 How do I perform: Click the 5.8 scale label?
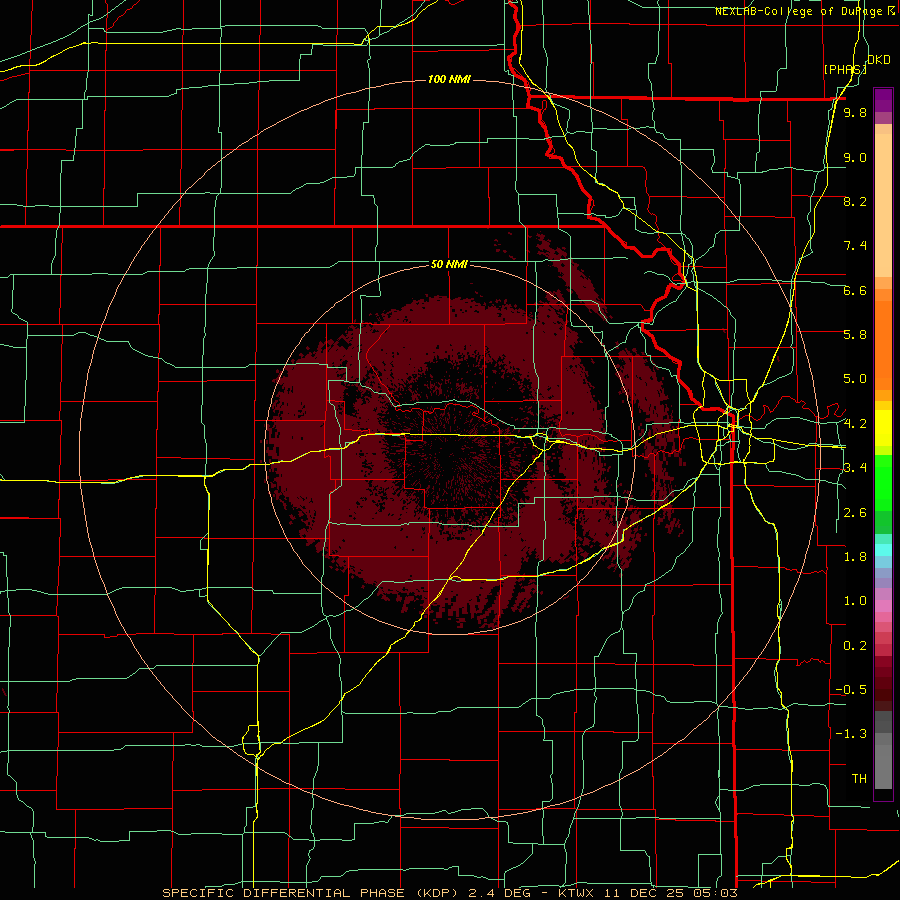(x=855, y=335)
